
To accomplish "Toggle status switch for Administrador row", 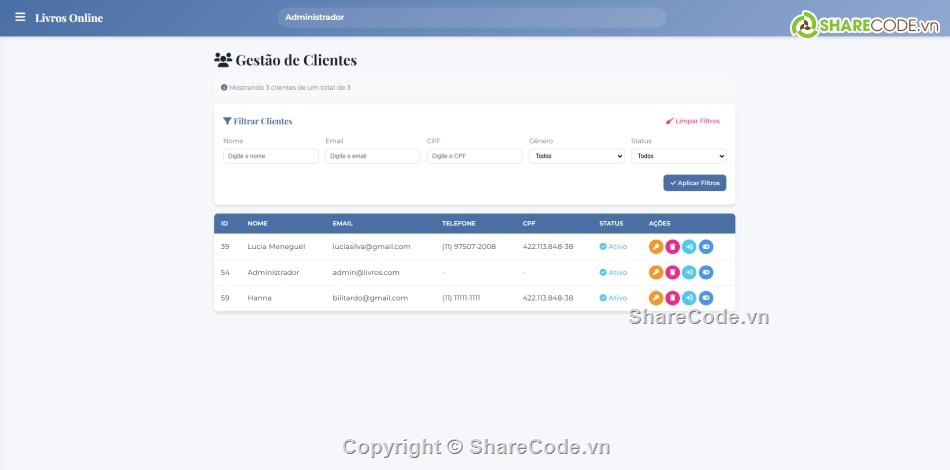I will [x=706, y=272].
